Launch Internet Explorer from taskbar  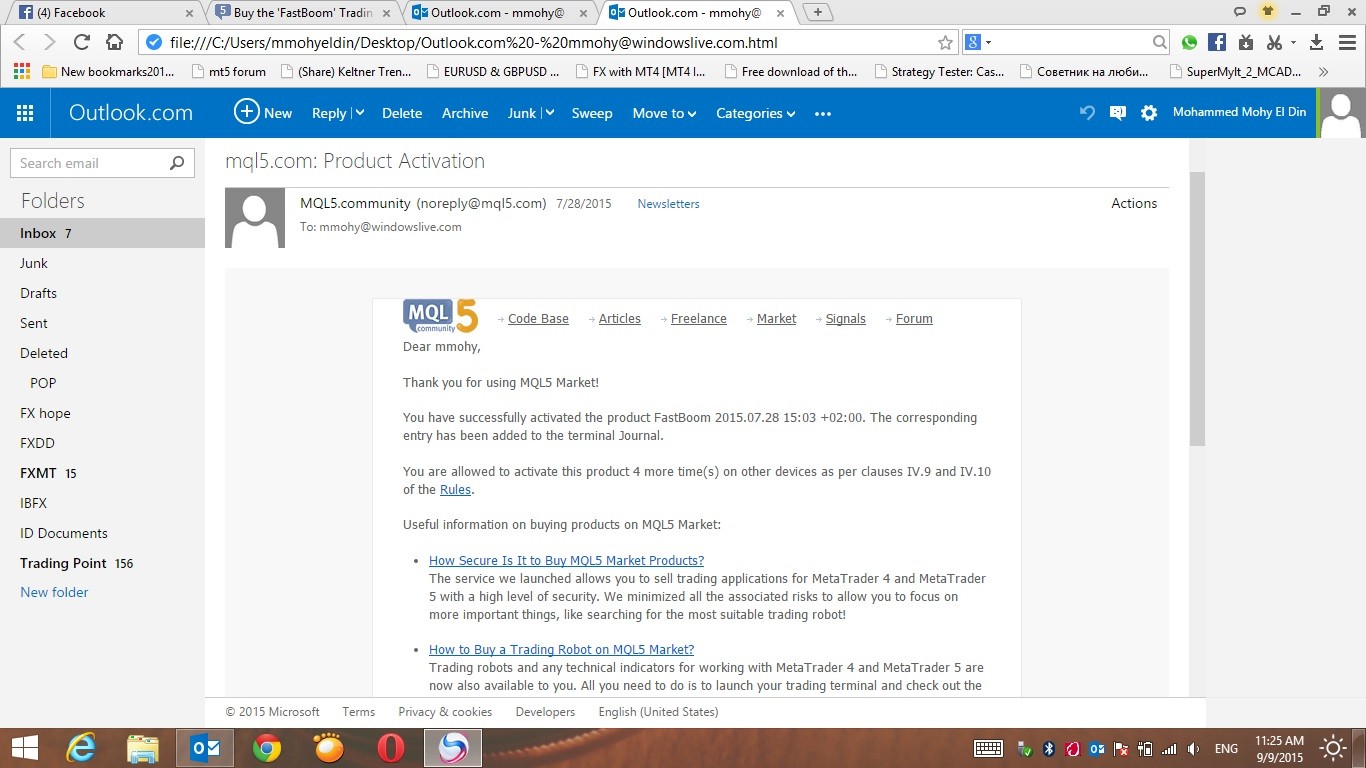81,748
